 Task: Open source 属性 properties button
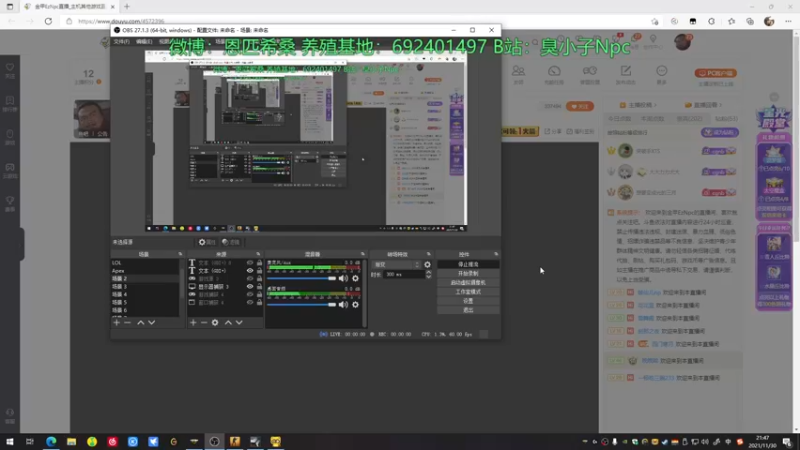pos(207,242)
